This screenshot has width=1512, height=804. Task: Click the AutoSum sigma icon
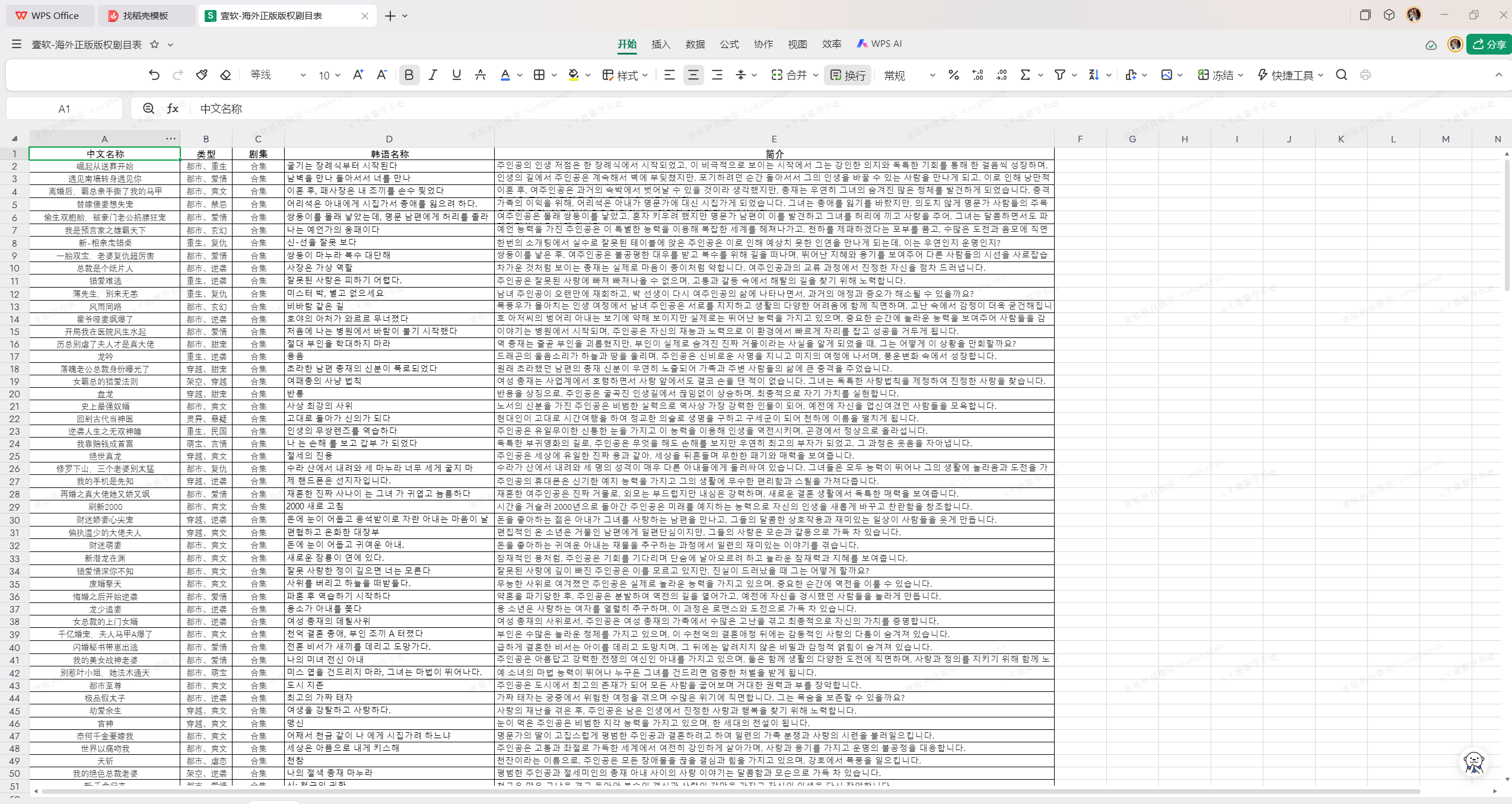point(1025,75)
